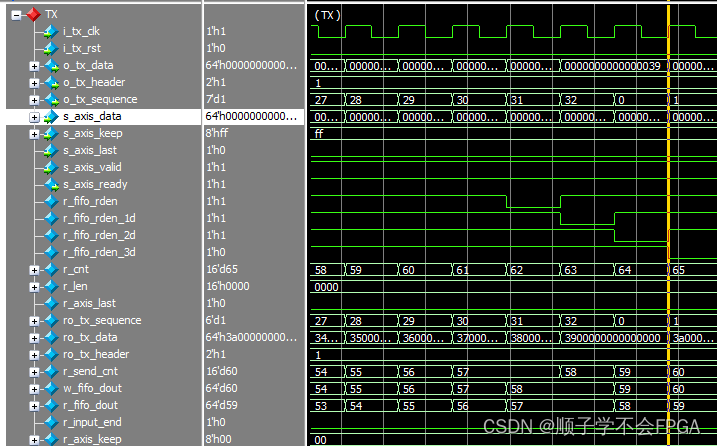This screenshot has width=717, height=446.
Task: Click the s_axis_ready signal icon
Action: [x=51, y=185]
